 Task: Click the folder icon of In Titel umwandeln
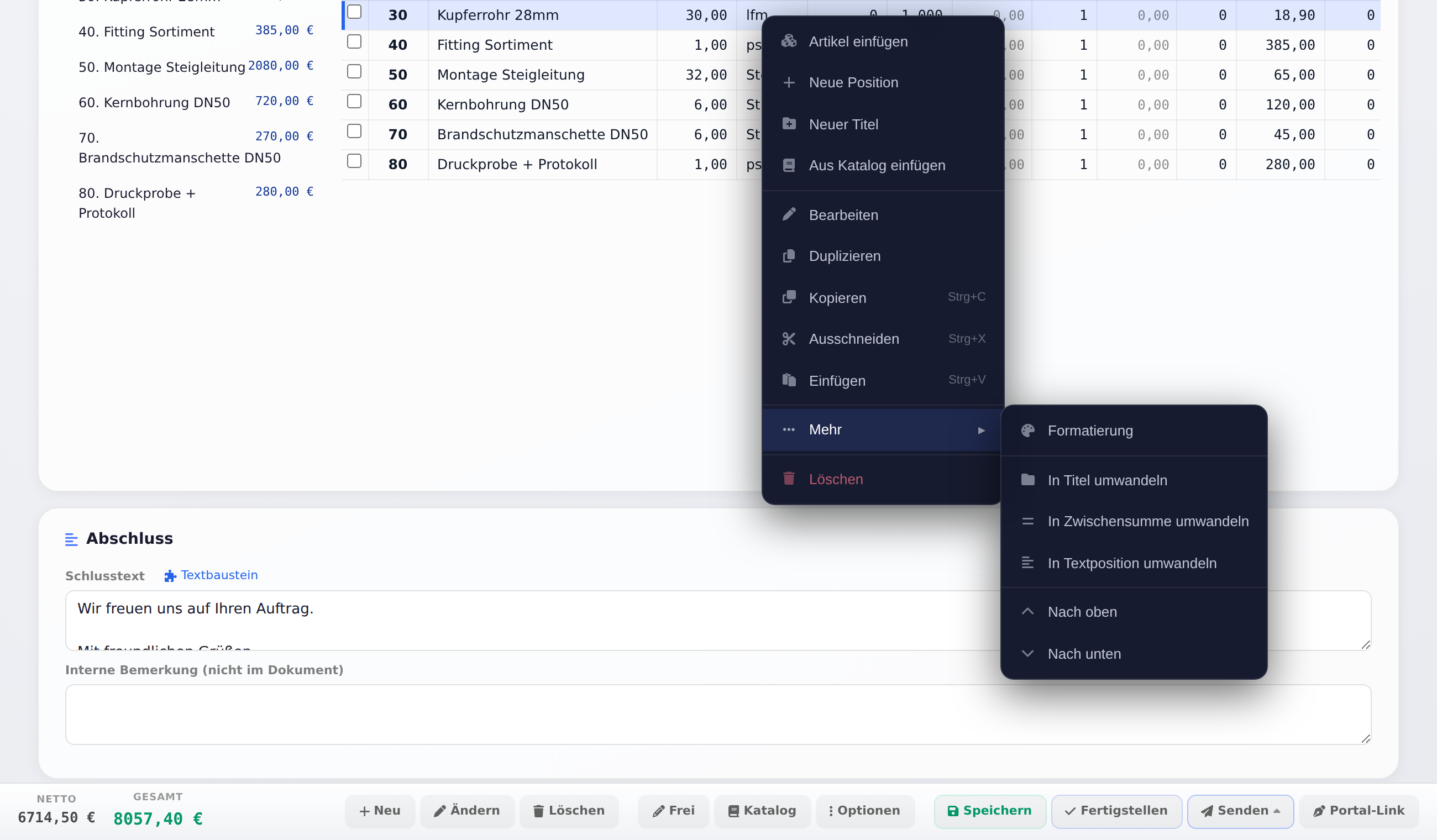pyautogui.click(x=1027, y=480)
